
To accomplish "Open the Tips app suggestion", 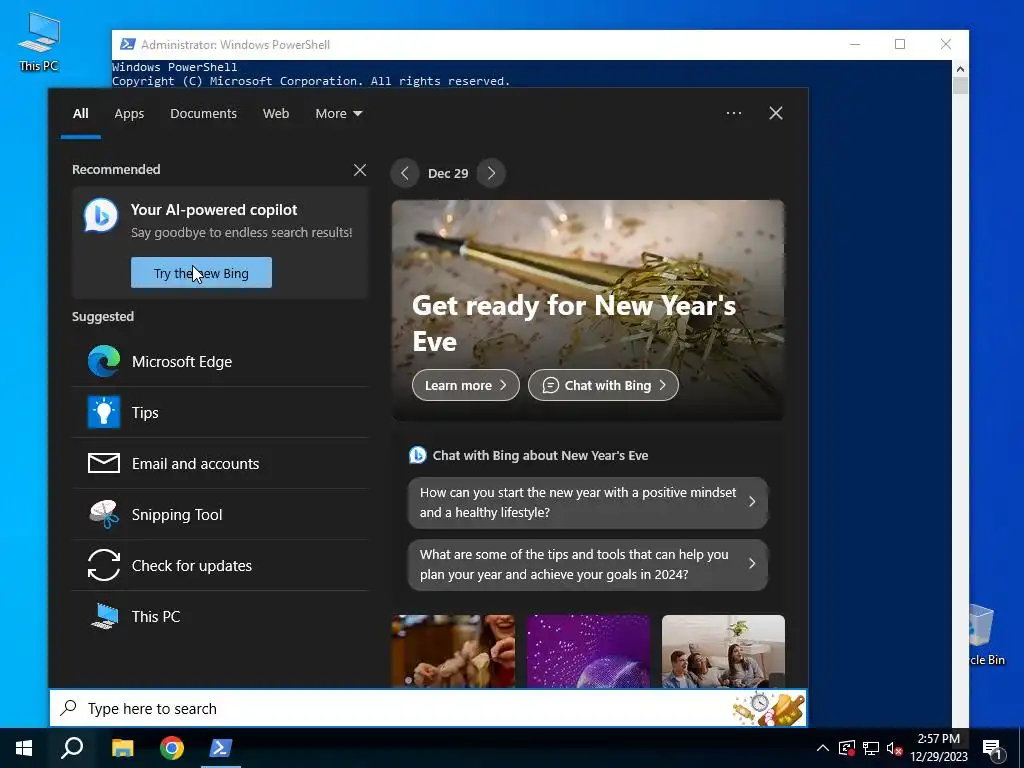I will (221, 412).
